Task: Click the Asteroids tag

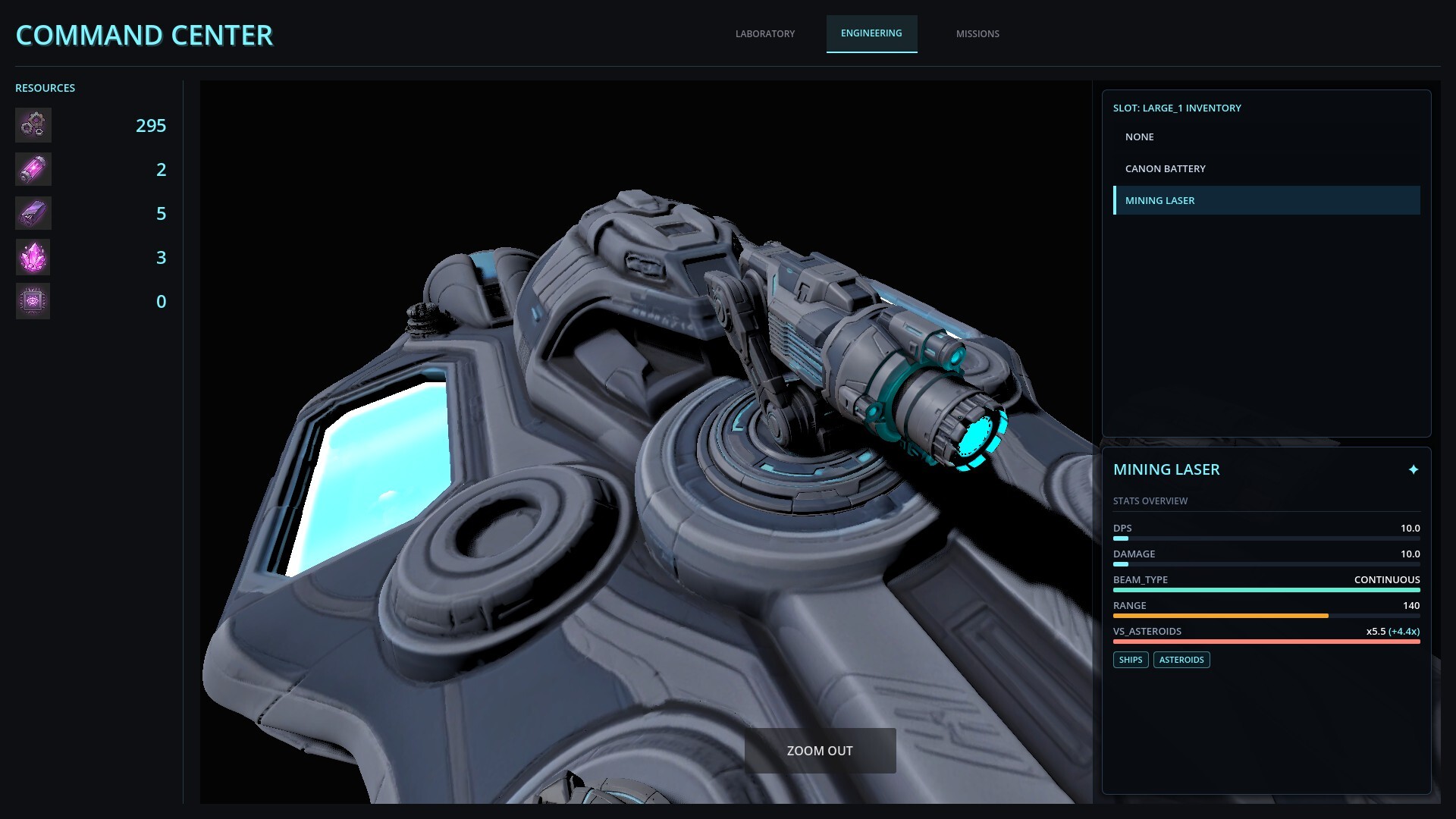Action: tap(1181, 660)
